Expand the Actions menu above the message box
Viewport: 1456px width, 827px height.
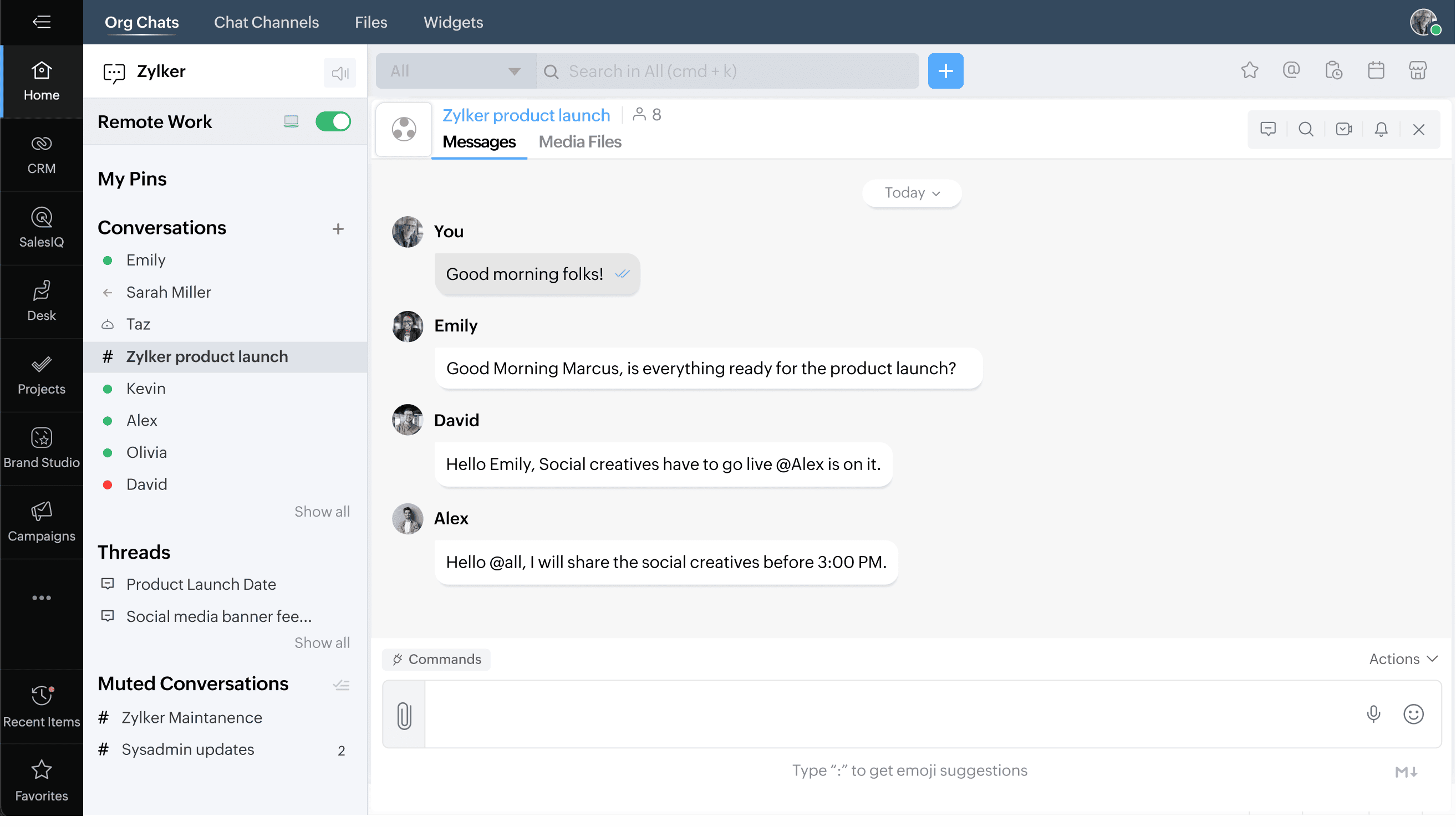[1403, 659]
